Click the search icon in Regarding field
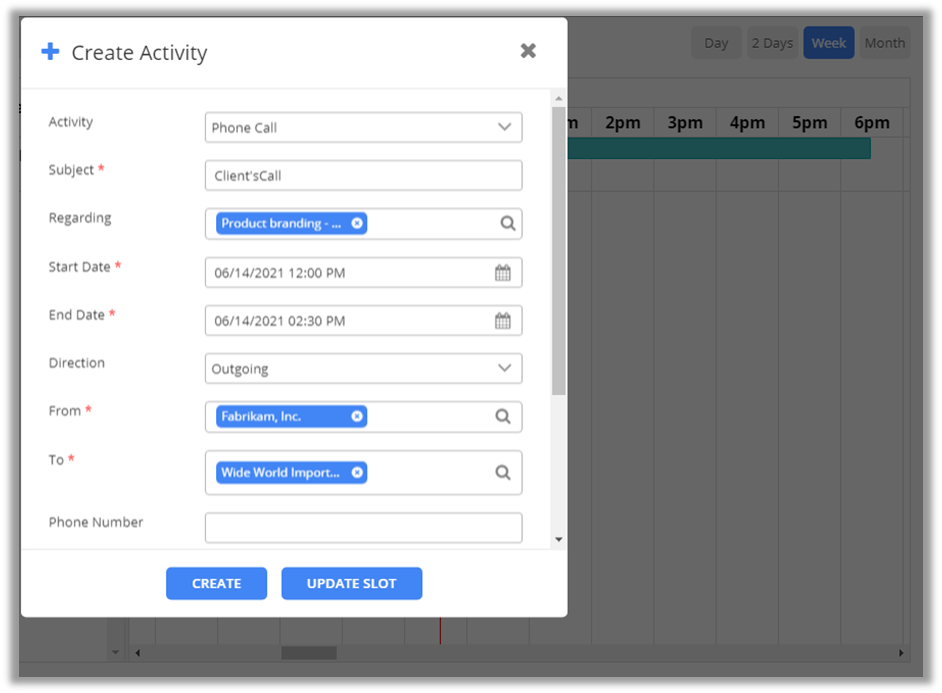The height and width of the screenshot is (693, 942). click(x=507, y=224)
